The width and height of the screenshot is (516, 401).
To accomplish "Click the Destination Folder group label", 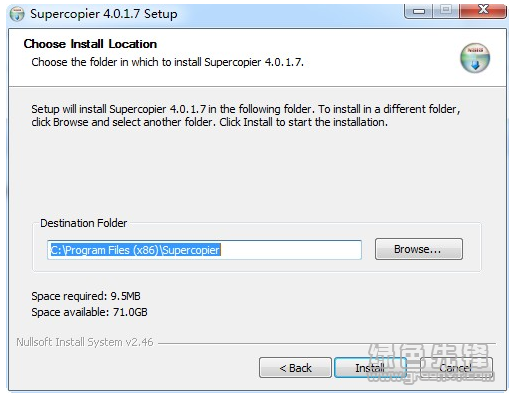I will [84, 223].
